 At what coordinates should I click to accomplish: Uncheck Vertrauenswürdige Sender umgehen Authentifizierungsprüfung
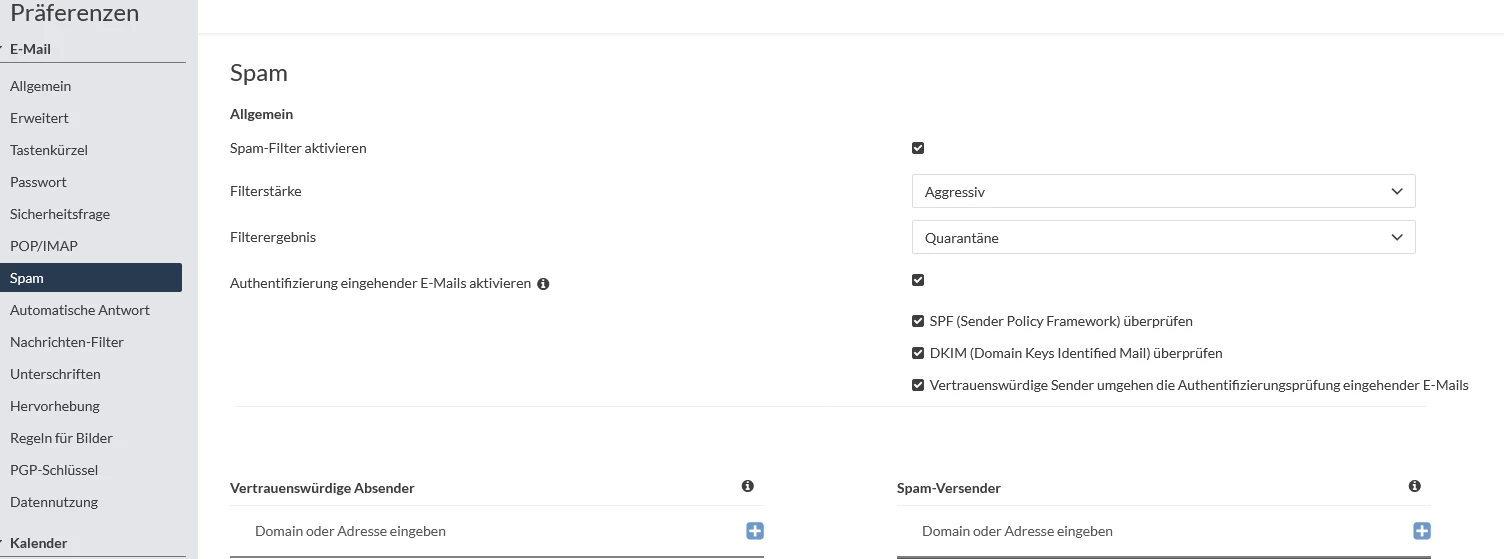[918, 385]
